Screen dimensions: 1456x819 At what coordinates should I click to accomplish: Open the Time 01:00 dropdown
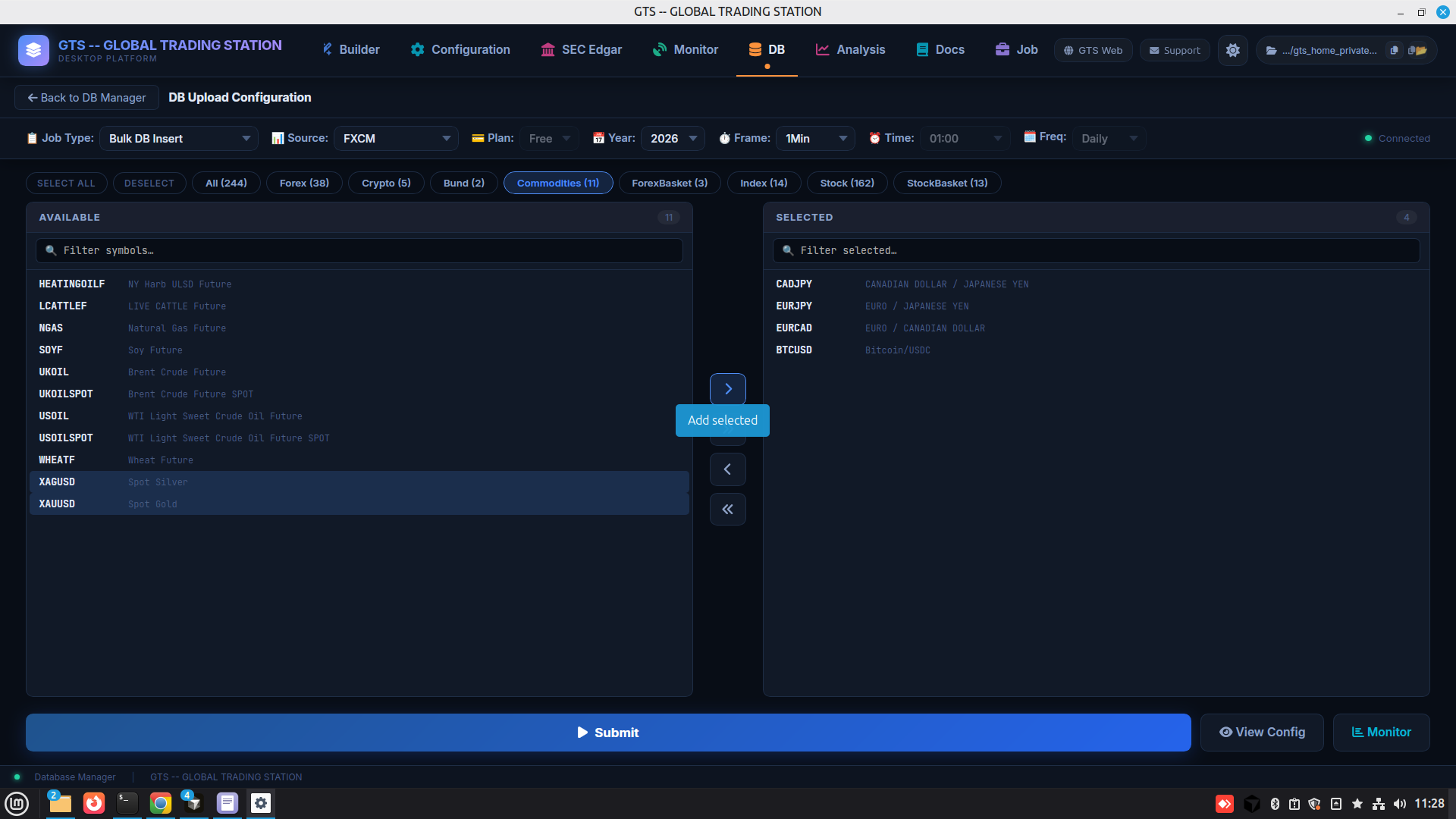point(965,139)
